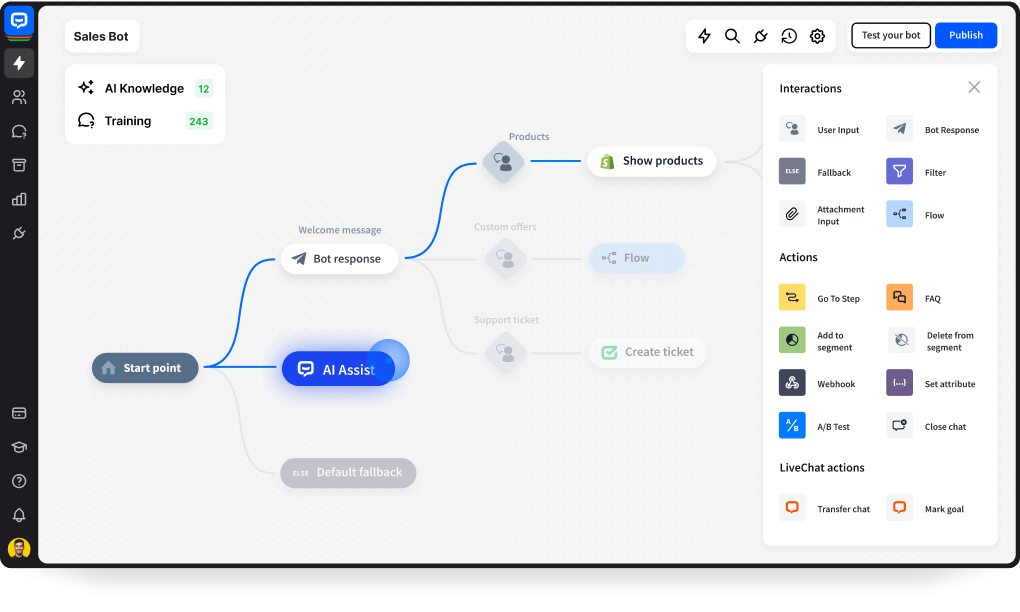Viewport: 1020px width, 612px height.
Task: Click the notifications bell in the sidebar
Action: point(20,514)
